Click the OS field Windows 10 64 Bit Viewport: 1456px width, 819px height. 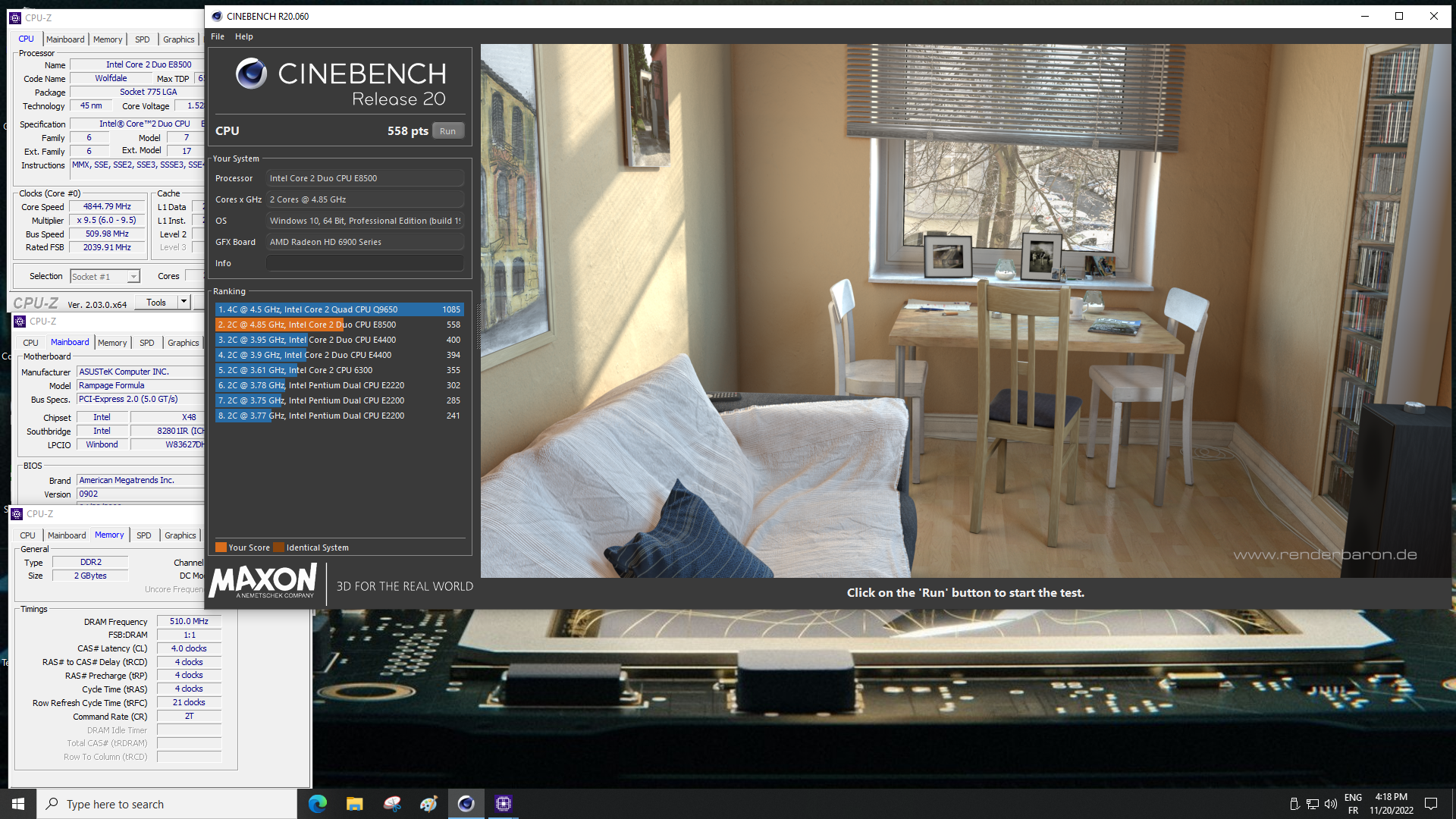(x=365, y=221)
